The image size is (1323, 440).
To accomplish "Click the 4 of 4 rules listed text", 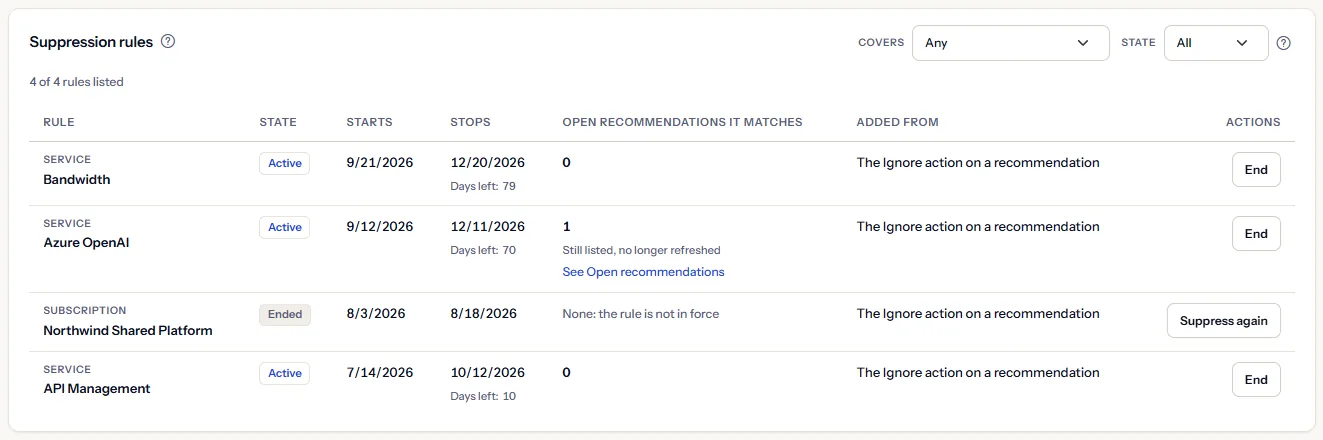I will pos(76,82).
